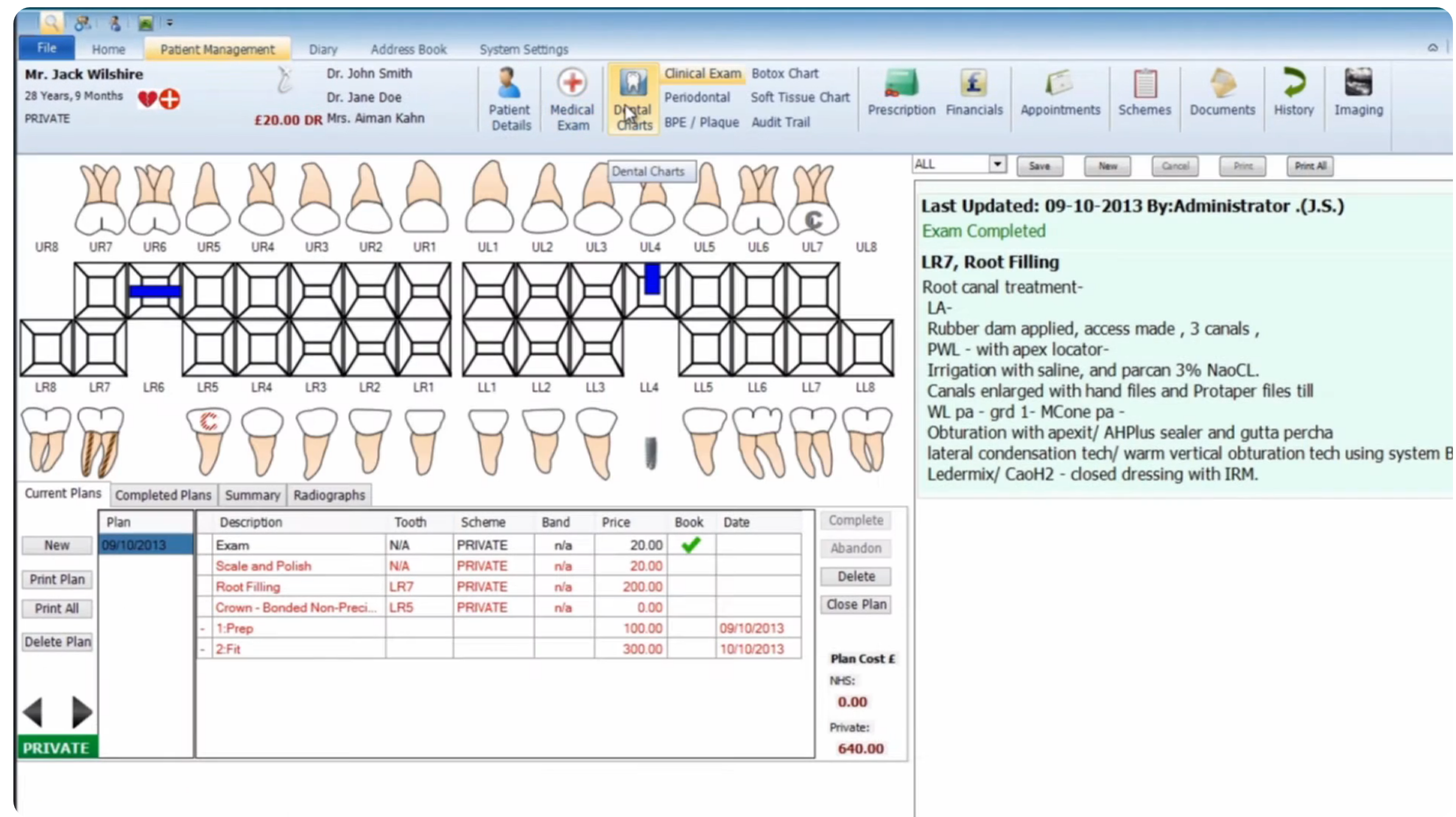Screen dimensions: 1456x817
Task: Select the LL4 implant image
Action: pos(651,453)
